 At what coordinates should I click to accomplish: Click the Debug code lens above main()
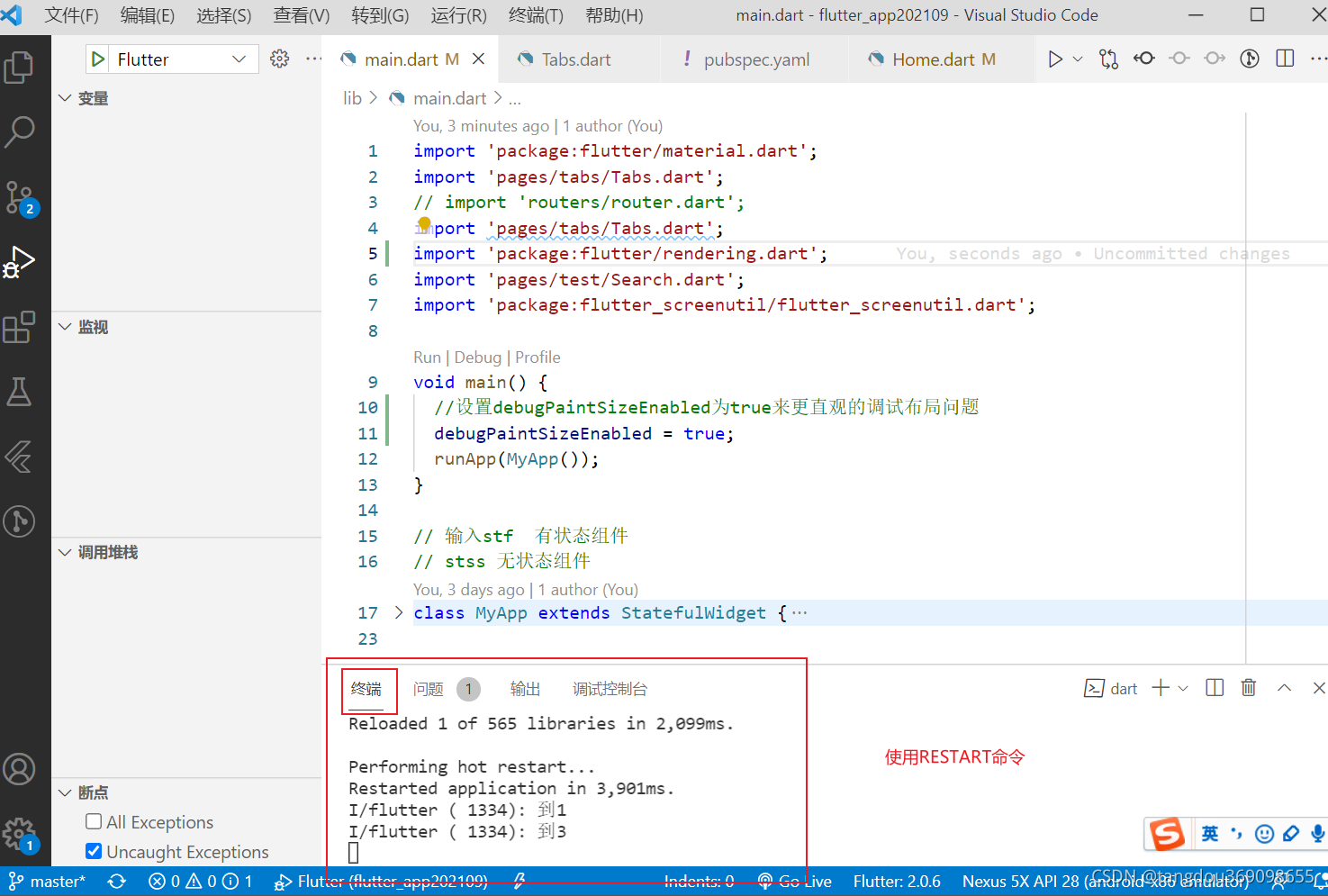pos(478,357)
